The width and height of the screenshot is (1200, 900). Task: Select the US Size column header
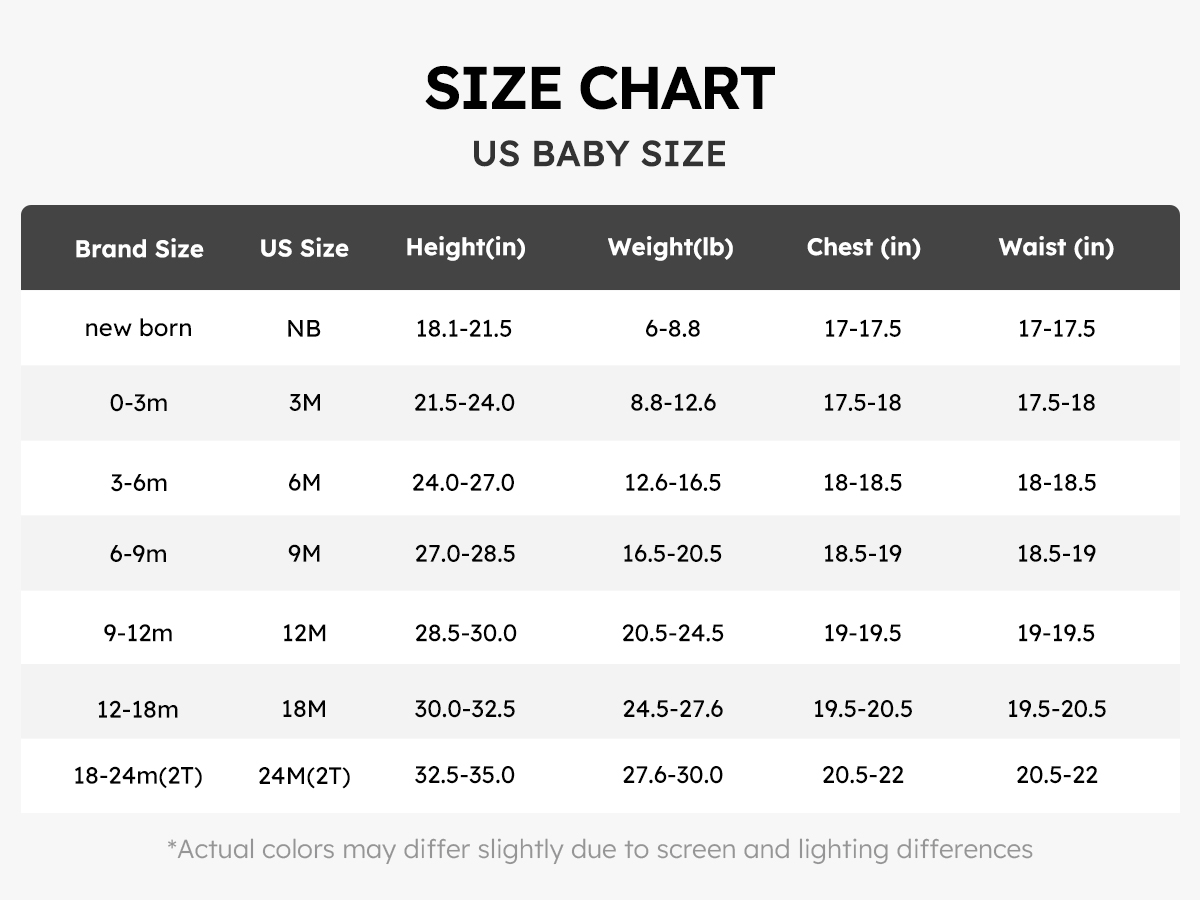pyautogui.click(x=304, y=249)
